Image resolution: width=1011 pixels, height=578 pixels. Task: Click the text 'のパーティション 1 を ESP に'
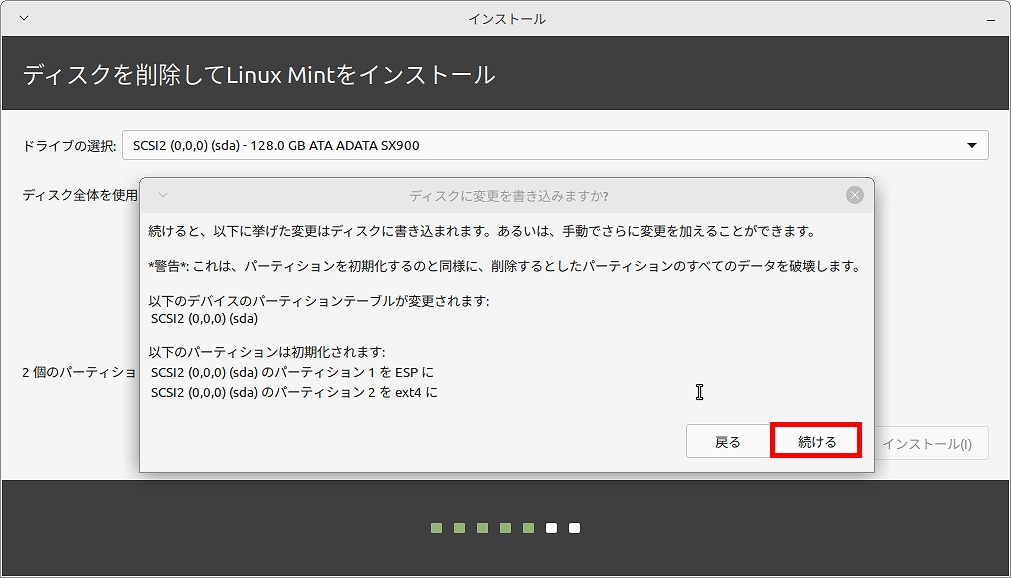tap(348, 372)
